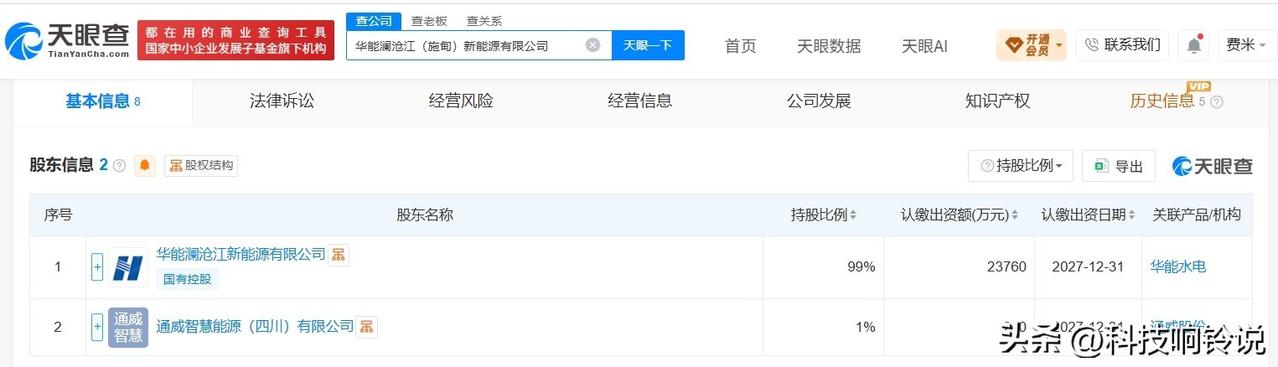Viewport: 1278px width, 367px height.
Task: Click 华能澜沧江 company logo thumbnail
Action: click(128, 267)
